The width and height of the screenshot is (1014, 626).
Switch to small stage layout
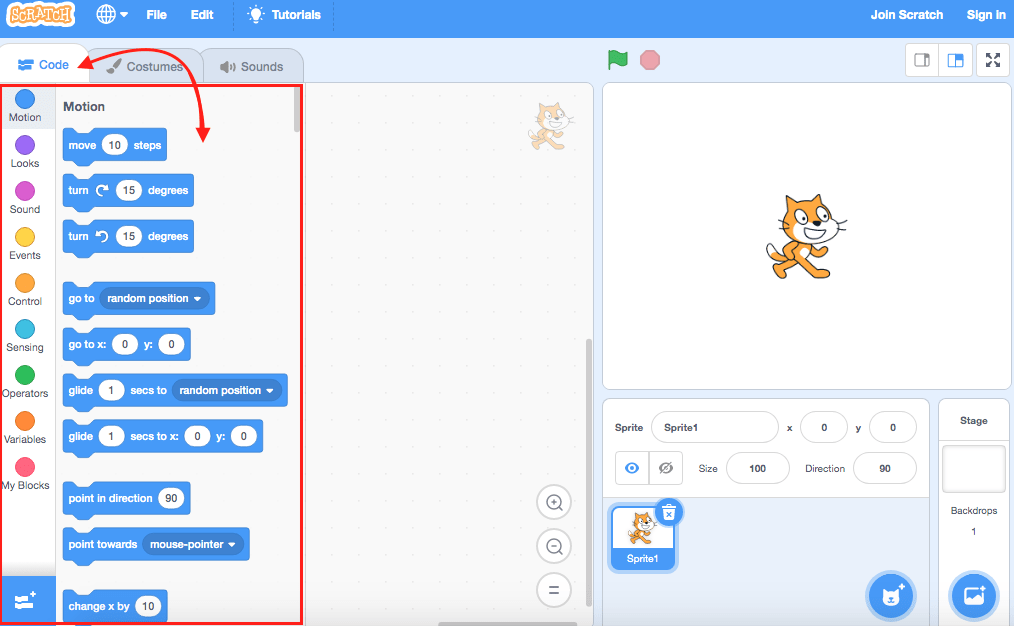point(922,60)
